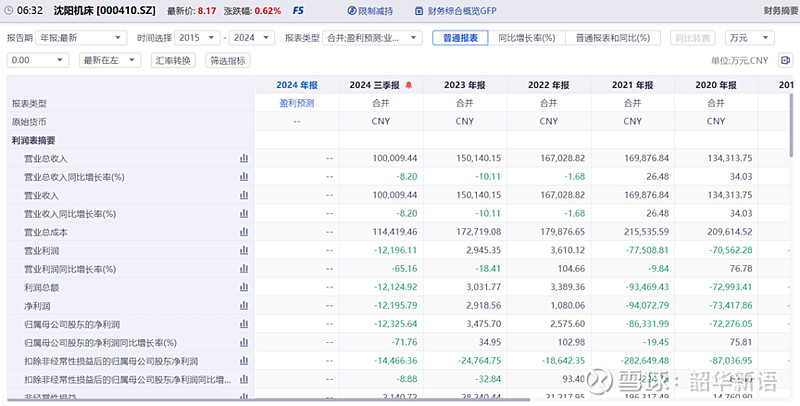Image resolution: width=800 pixels, height=406 pixels.
Task: Switch to the 普通报表 tab
Action: (x=460, y=38)
